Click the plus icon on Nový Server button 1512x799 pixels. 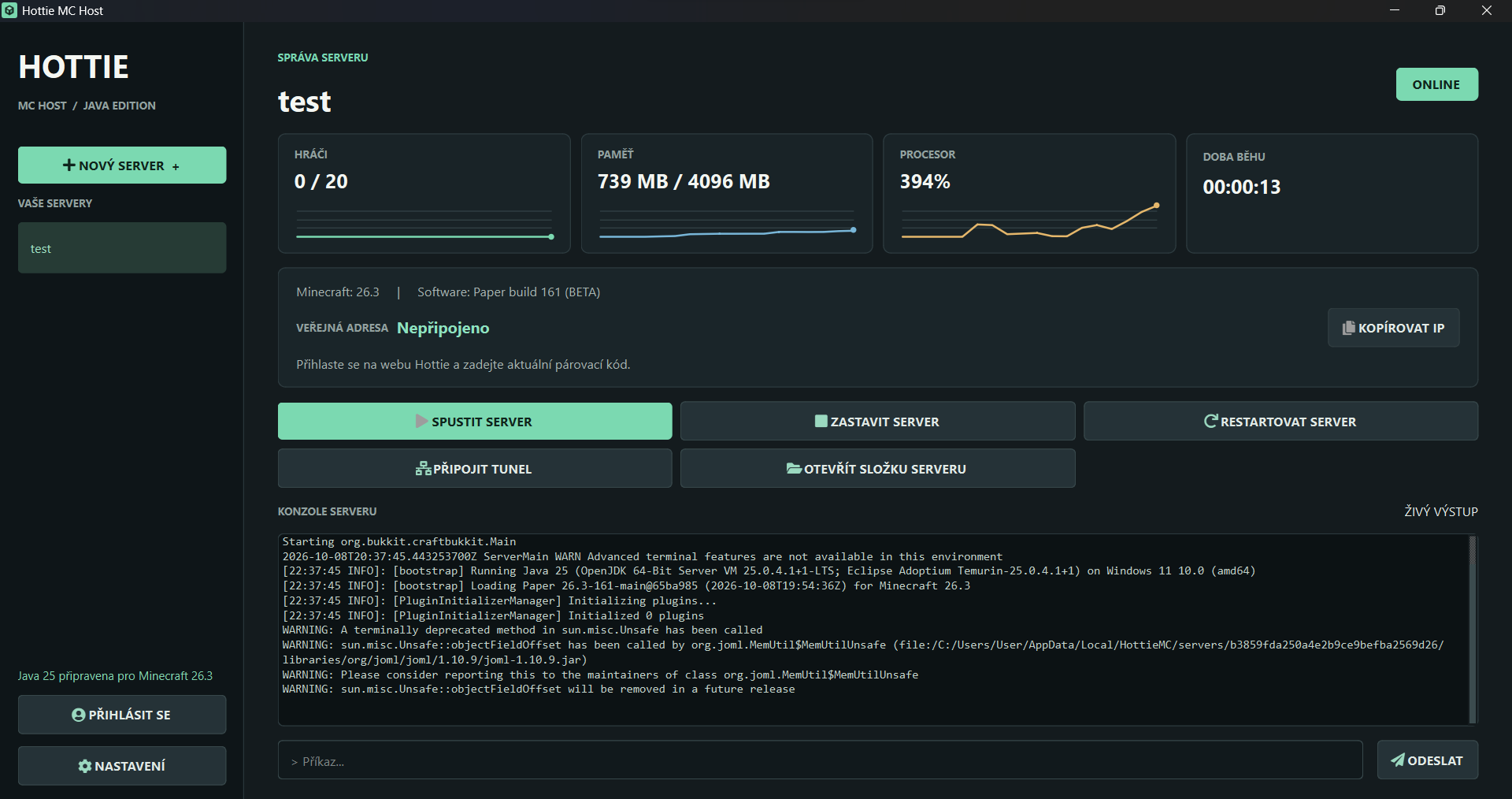click(69, 165)
